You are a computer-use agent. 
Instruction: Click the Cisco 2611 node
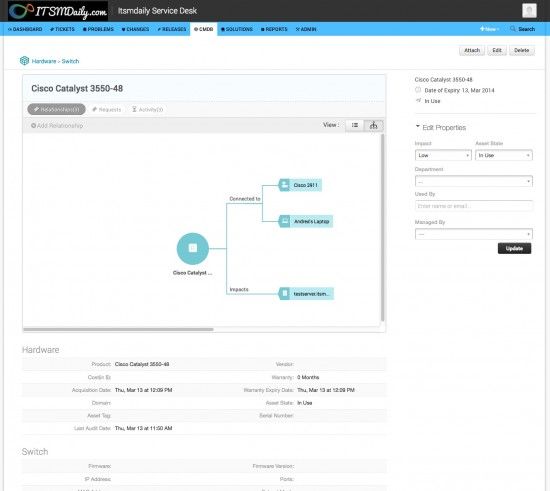[300, 185]
